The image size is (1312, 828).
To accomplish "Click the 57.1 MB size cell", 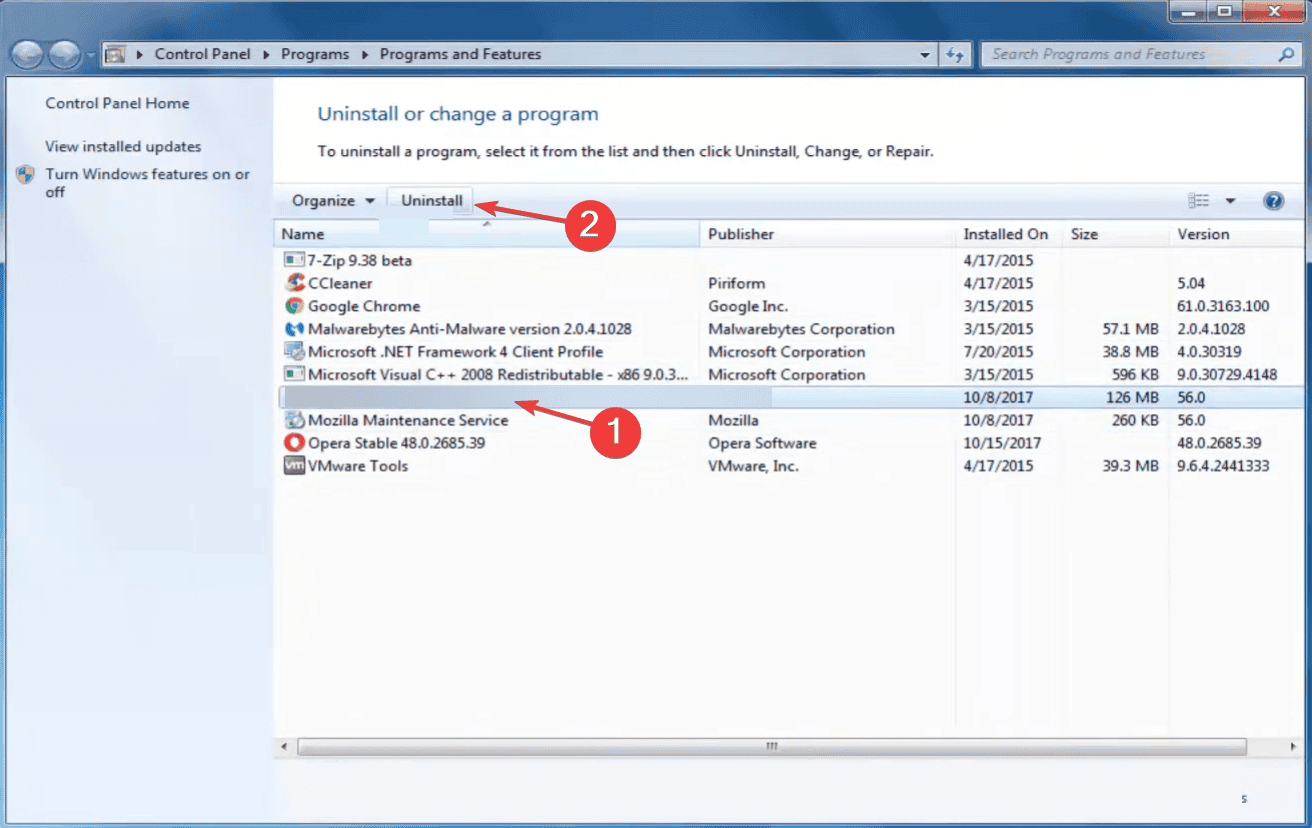I will tap(1129, 329).
